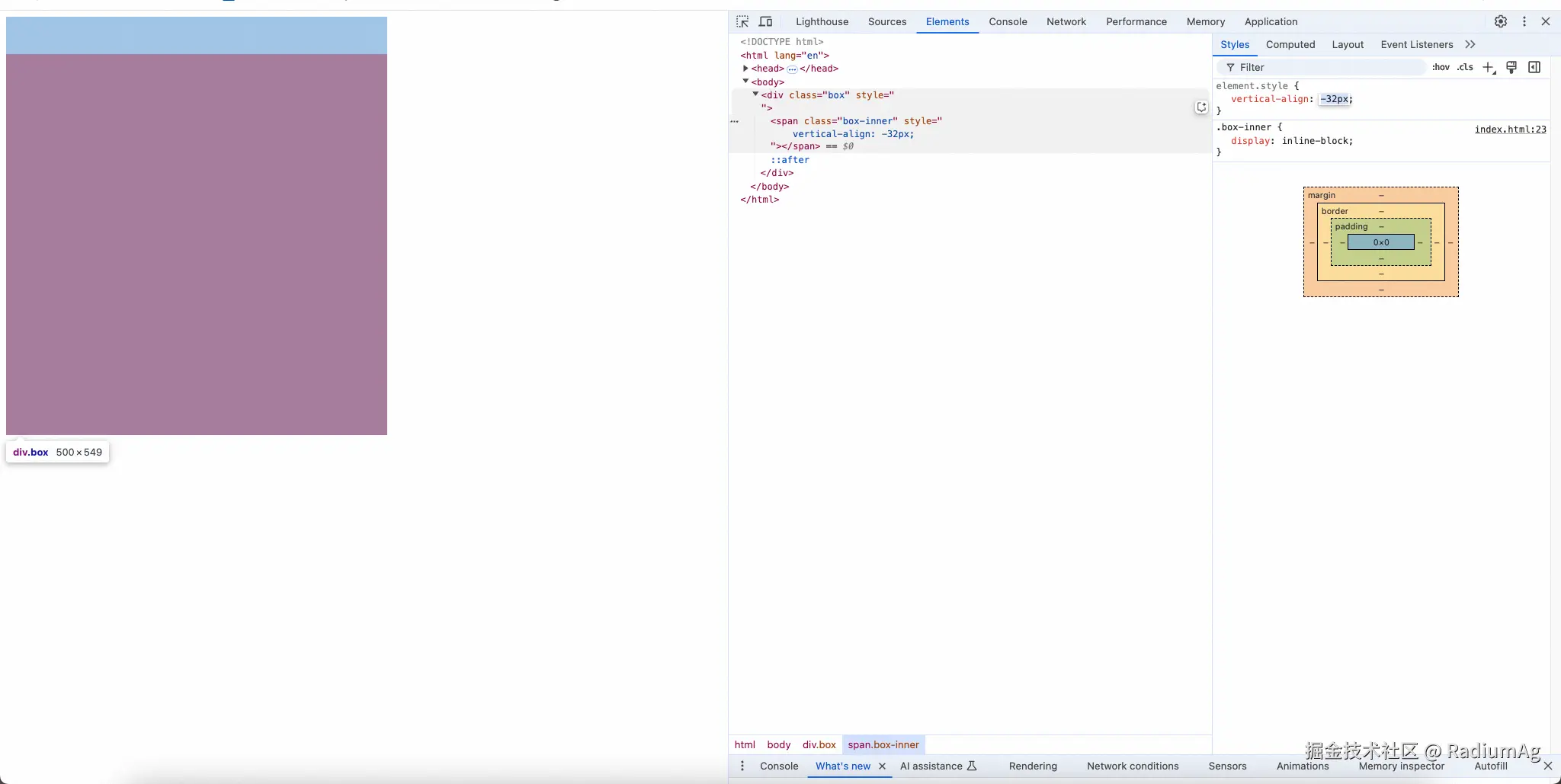1561x784 pixels.
Task: Click the closing </html> tag line
Action: (x=759, y=200)
